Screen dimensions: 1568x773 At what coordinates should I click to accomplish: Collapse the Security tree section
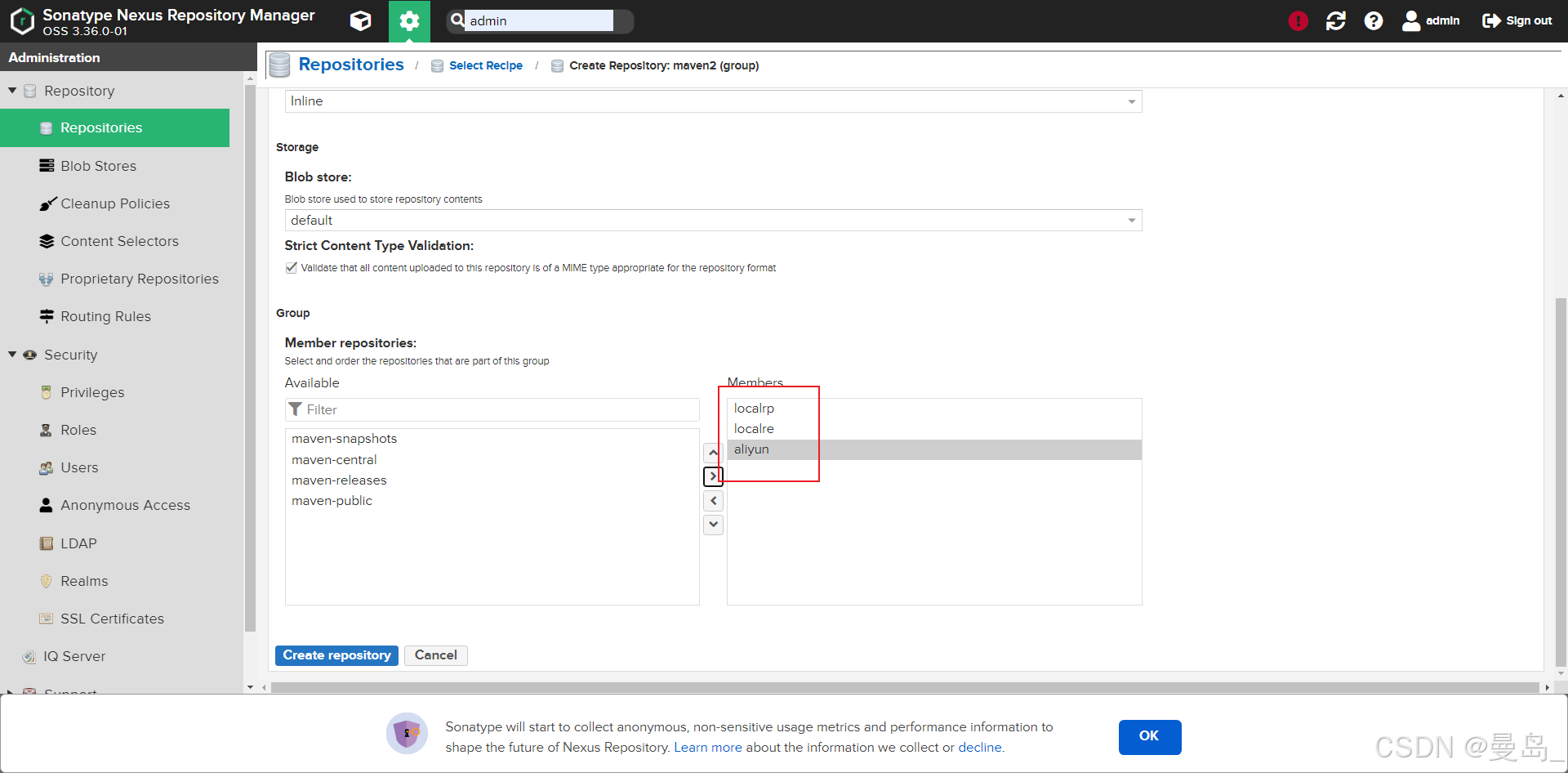click(x=12, y=355)
